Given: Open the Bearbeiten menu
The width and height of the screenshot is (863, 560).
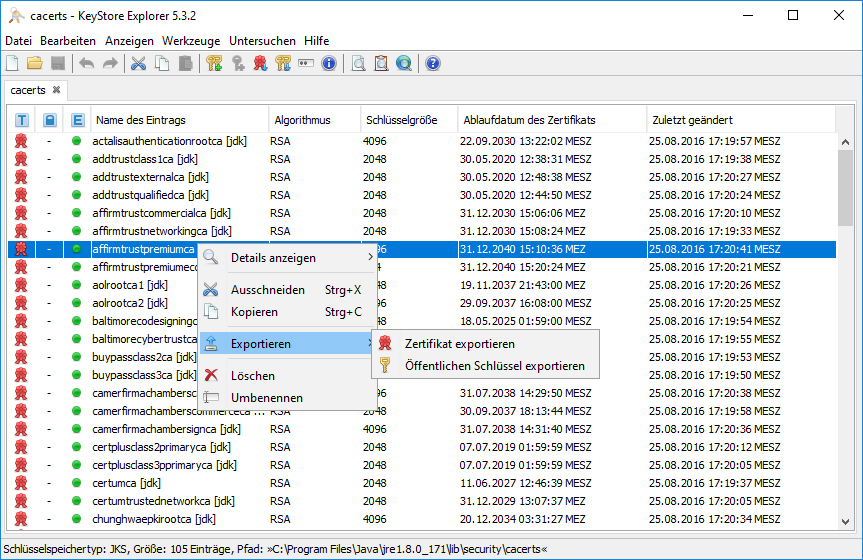Looking at the screenshot, I should tap(68, 41).
